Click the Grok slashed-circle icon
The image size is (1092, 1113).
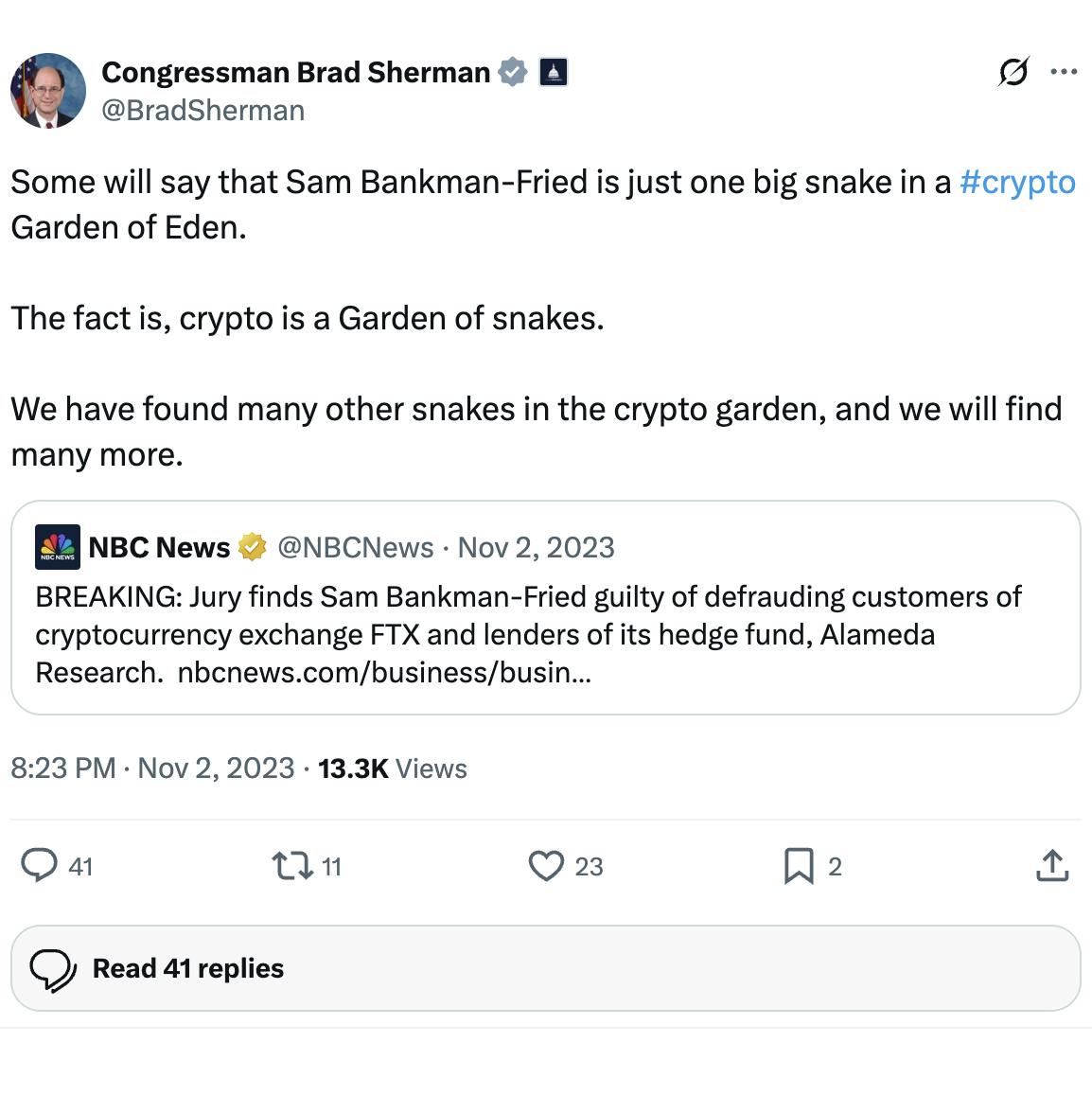[1013, 72]
